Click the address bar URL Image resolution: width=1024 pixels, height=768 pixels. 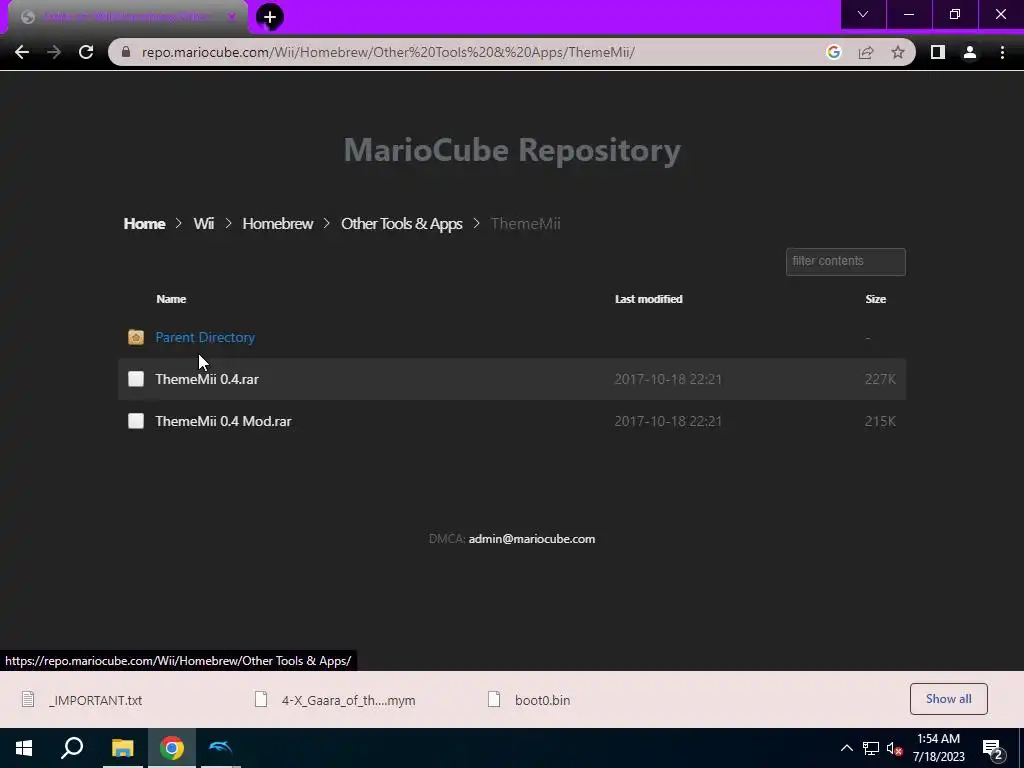point(388,52)
